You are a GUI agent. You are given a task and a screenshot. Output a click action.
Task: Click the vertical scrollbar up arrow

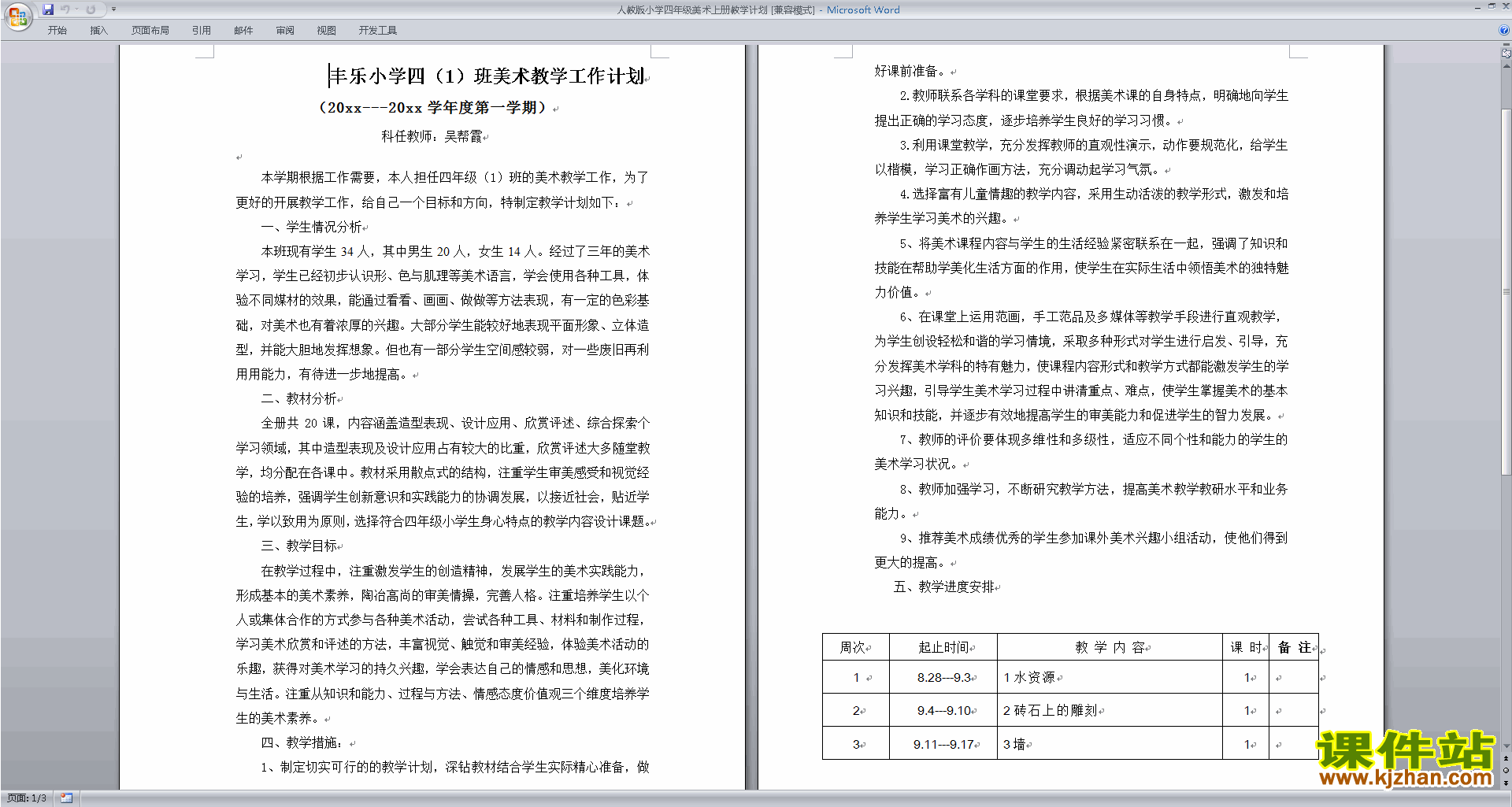[1506, 66]
